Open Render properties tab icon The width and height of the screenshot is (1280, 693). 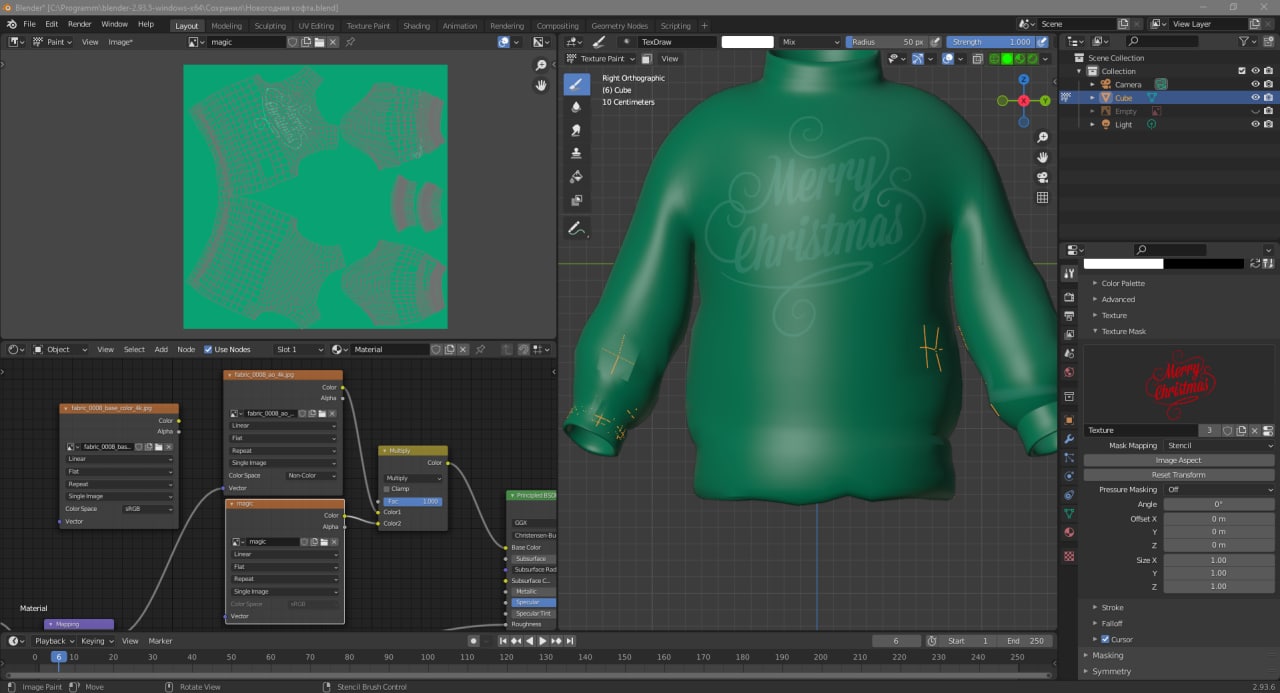click(1069, 297)
